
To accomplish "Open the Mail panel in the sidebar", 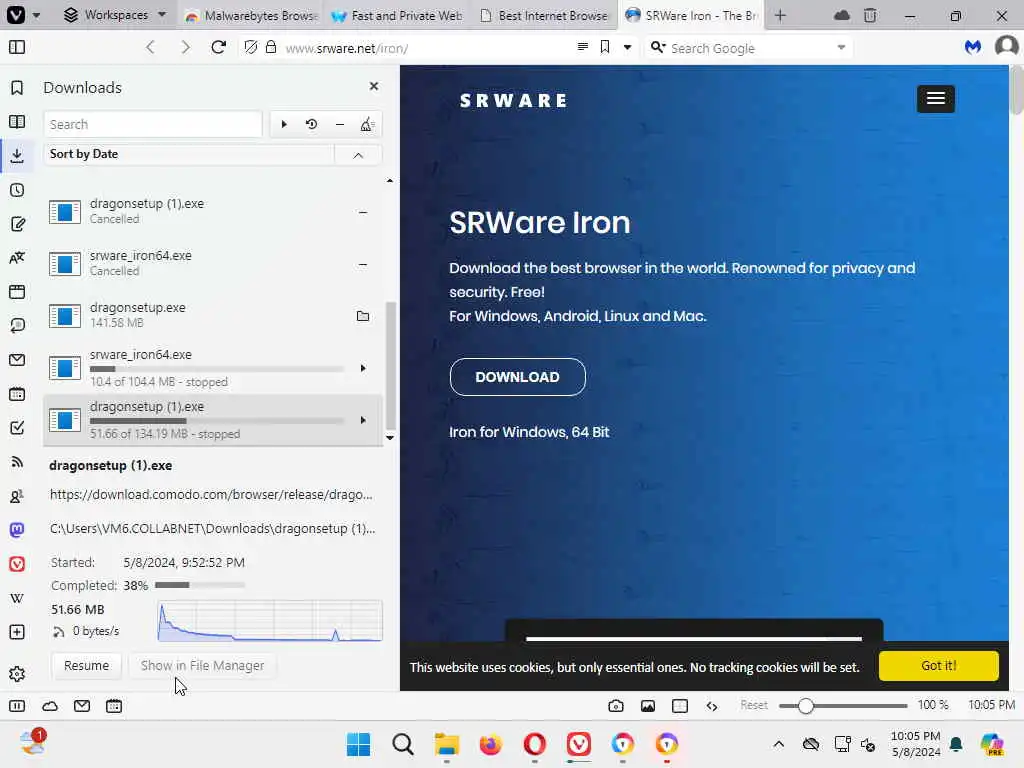I will point(17,360).
